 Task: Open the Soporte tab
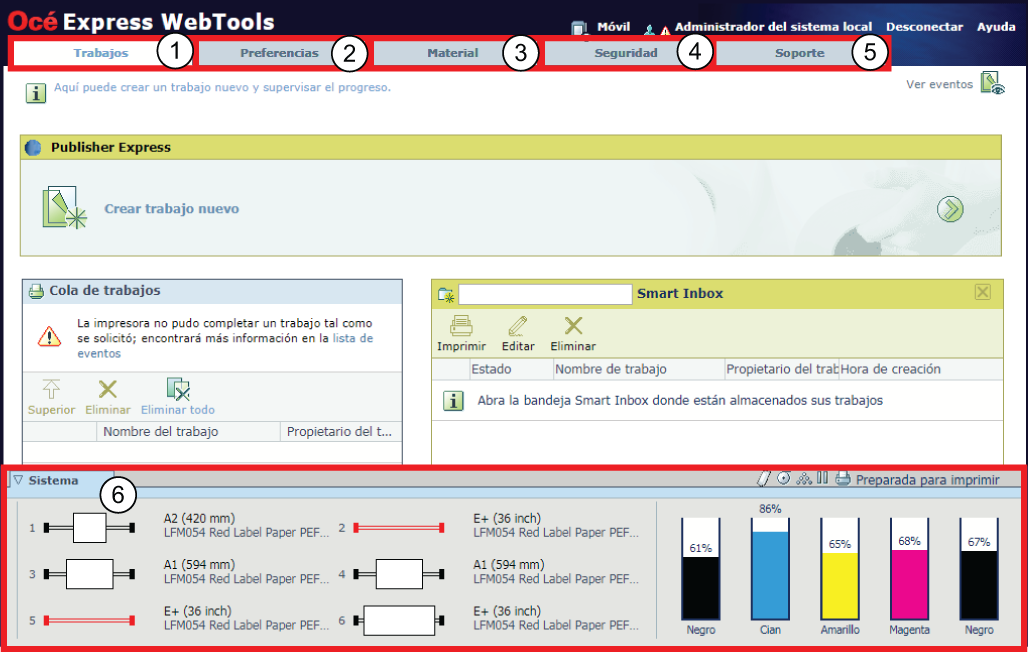coord(799,53)
